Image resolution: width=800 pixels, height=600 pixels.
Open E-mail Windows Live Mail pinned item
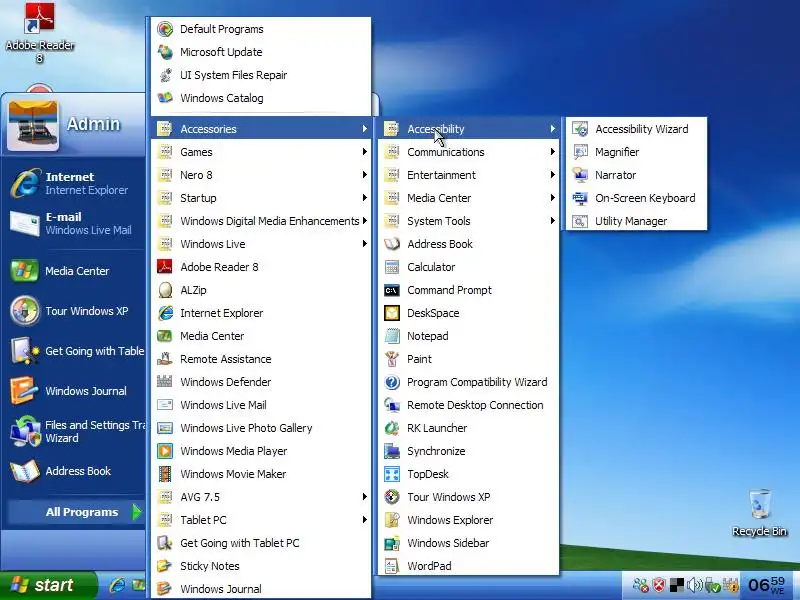(x=76, y=223)
